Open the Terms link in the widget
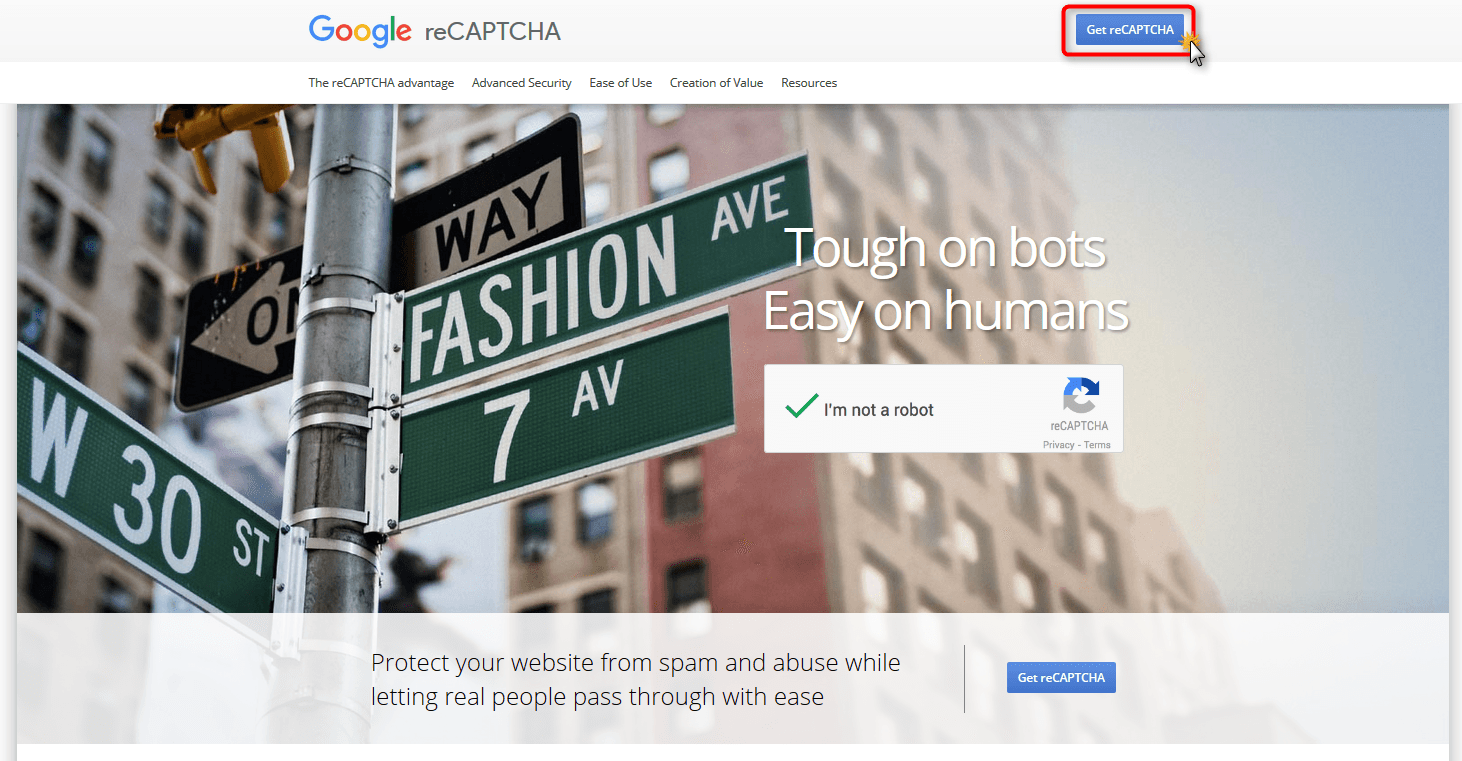This screenshot has width=1462, height=761. 1097,445
